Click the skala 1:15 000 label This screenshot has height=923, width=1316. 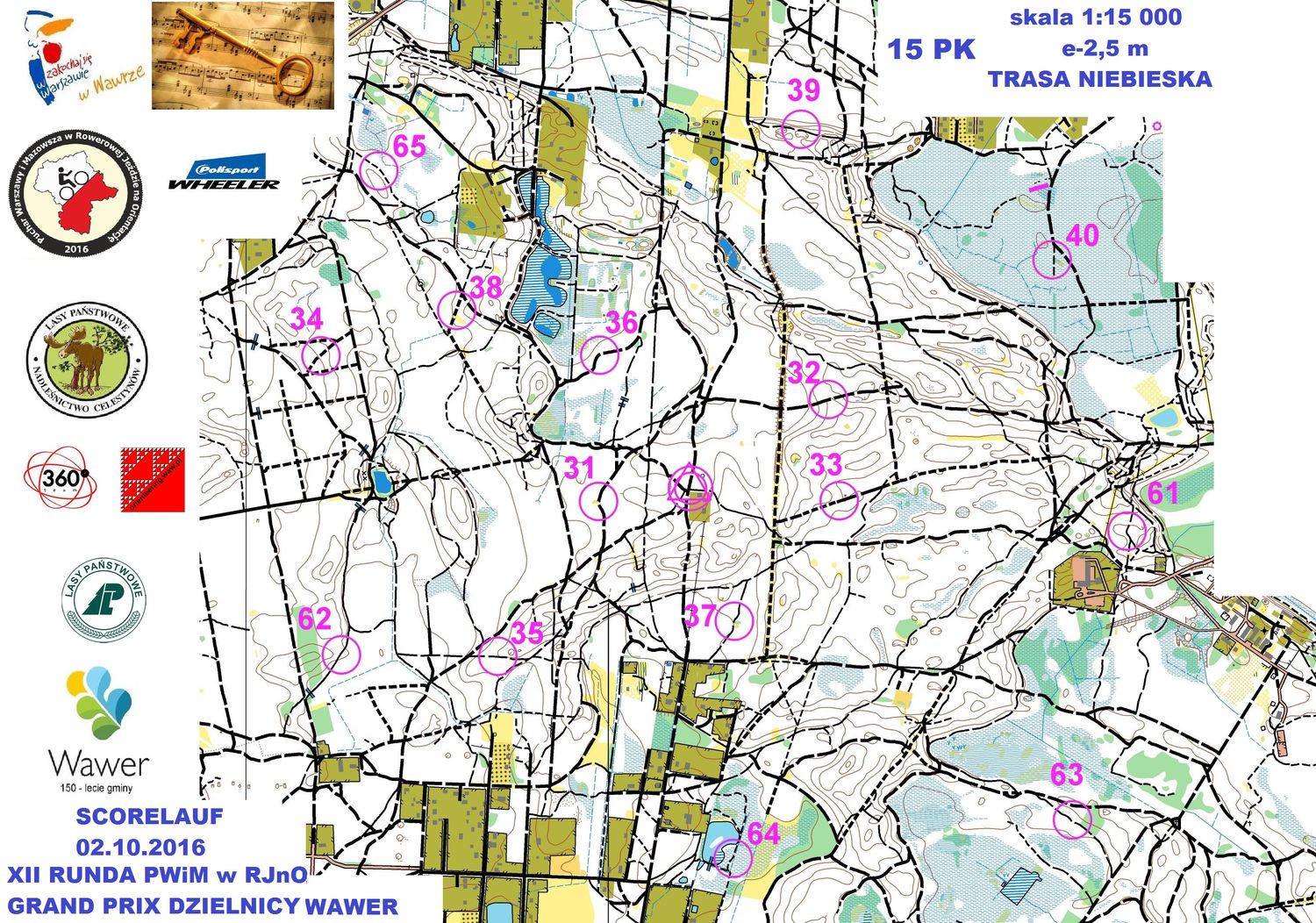pos(1095,18)
